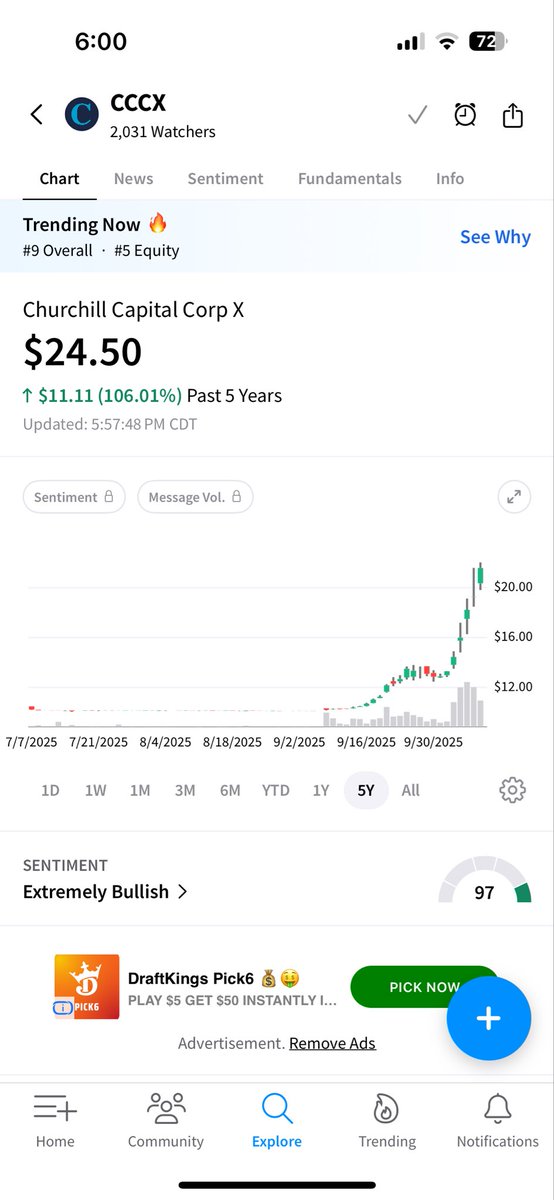The height and width of the screenshot is (1200, 554).
Task: Select the 1M time range
Action: pos(140,790)
